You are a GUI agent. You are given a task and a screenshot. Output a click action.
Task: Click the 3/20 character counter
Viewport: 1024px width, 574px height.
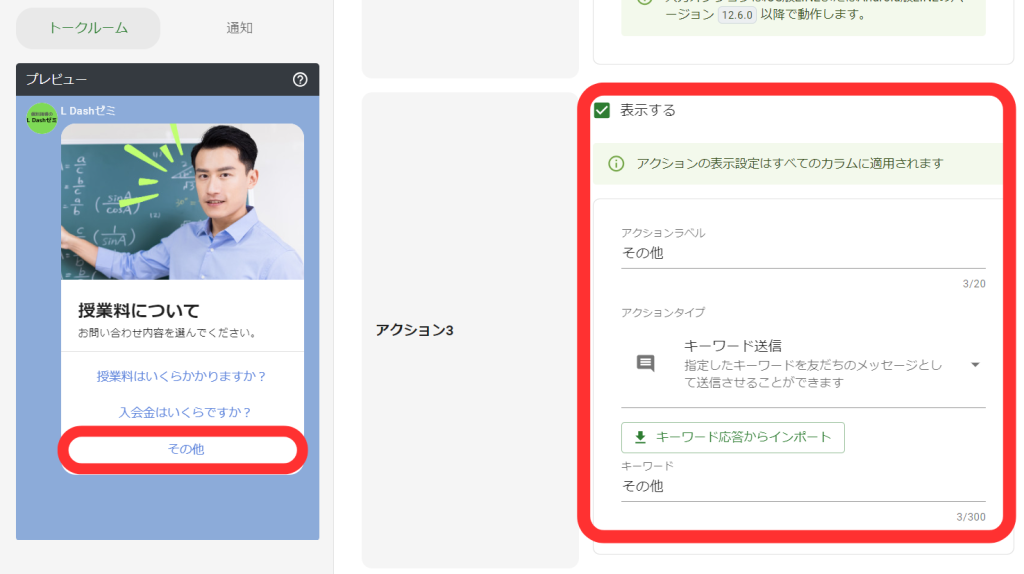974,283
